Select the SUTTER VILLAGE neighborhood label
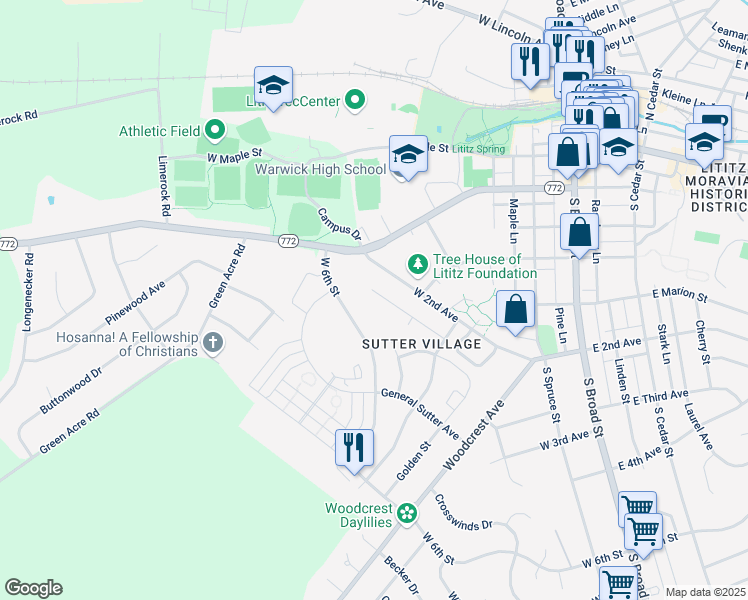 (x=422, y=344)
